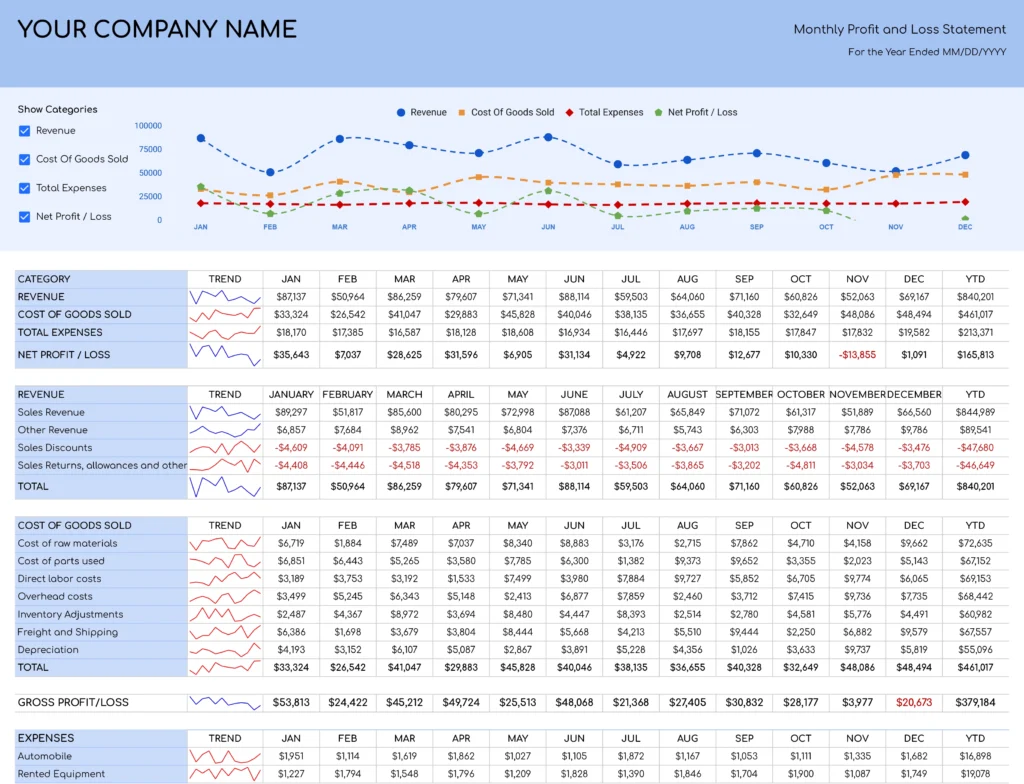
Task: Select the orange Cost Of Goods Sold point for MAY
Action: pyautogui.click(x=479, y=177)
